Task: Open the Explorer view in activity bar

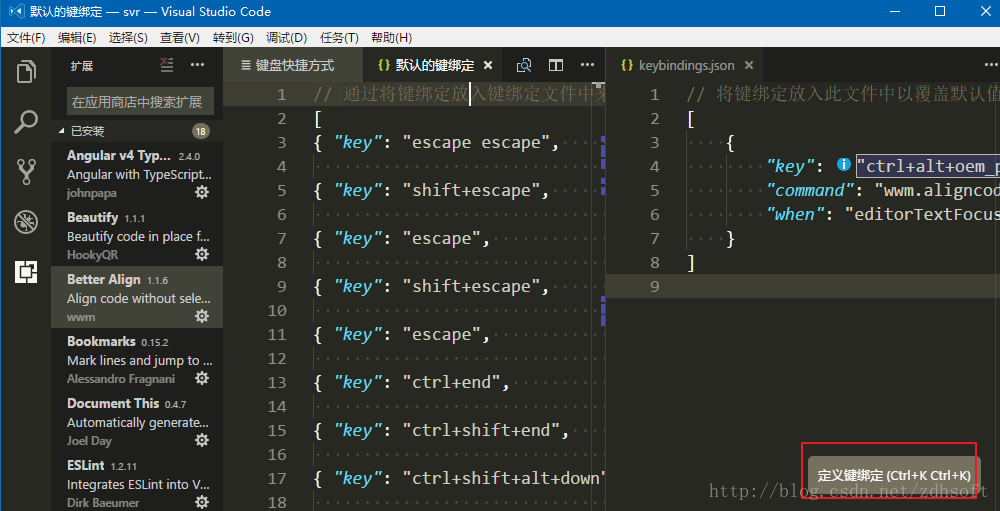Action: pyautogui.click(x=26, y=72)
